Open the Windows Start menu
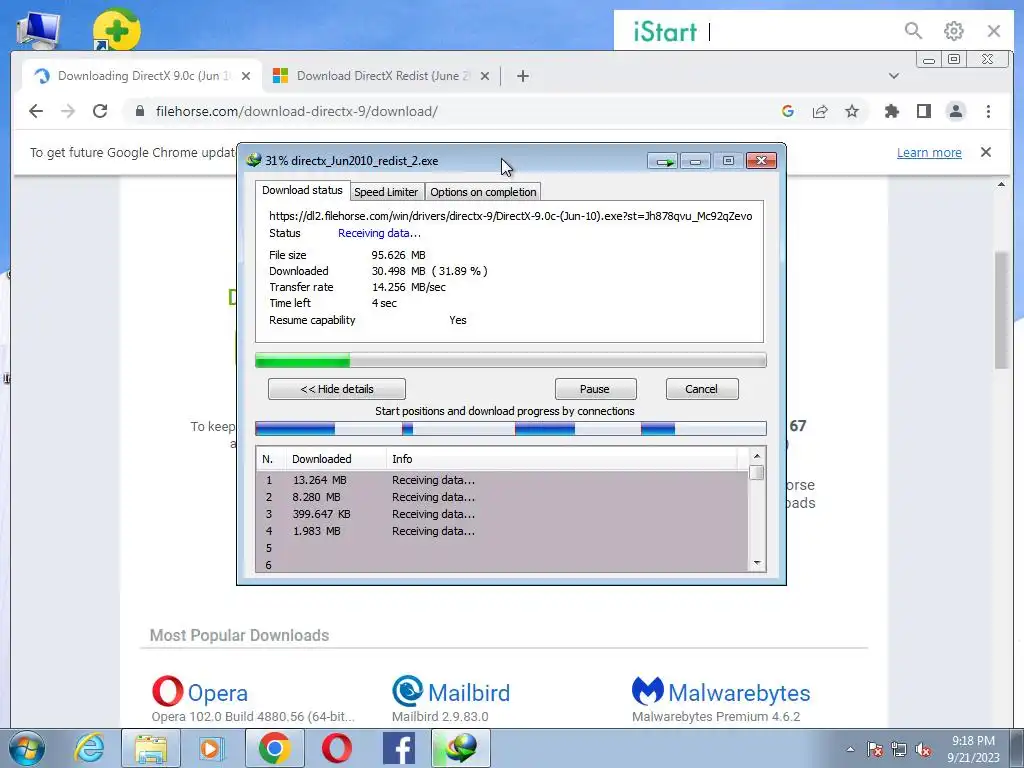 (x=26, y=748)
